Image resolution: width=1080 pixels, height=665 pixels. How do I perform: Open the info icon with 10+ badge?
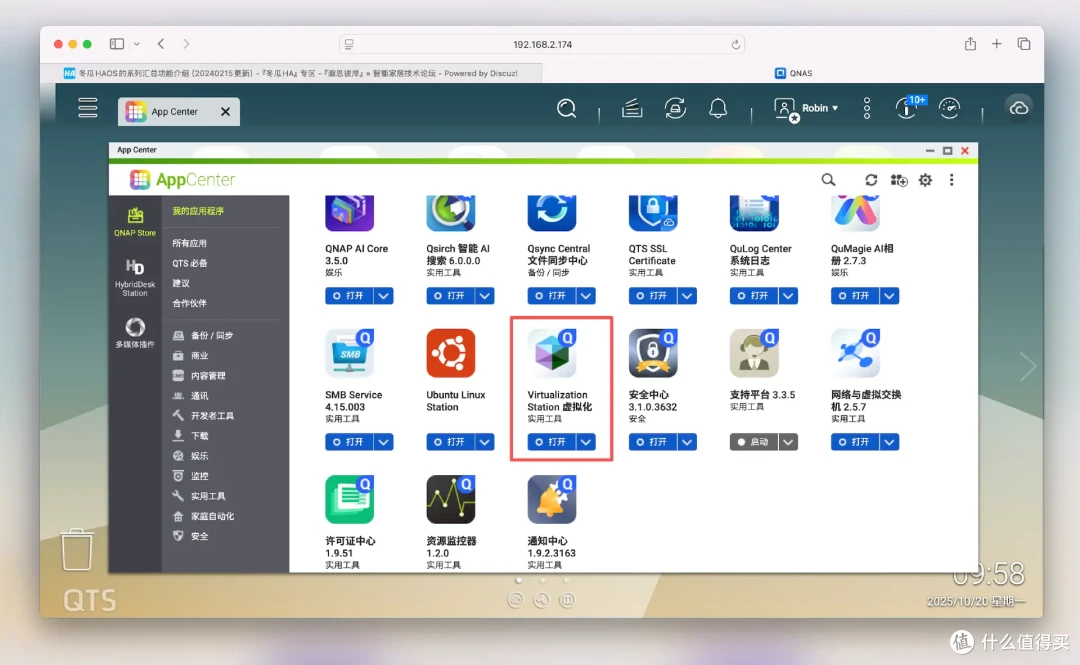pyautogui.click(x=909, y=108)
